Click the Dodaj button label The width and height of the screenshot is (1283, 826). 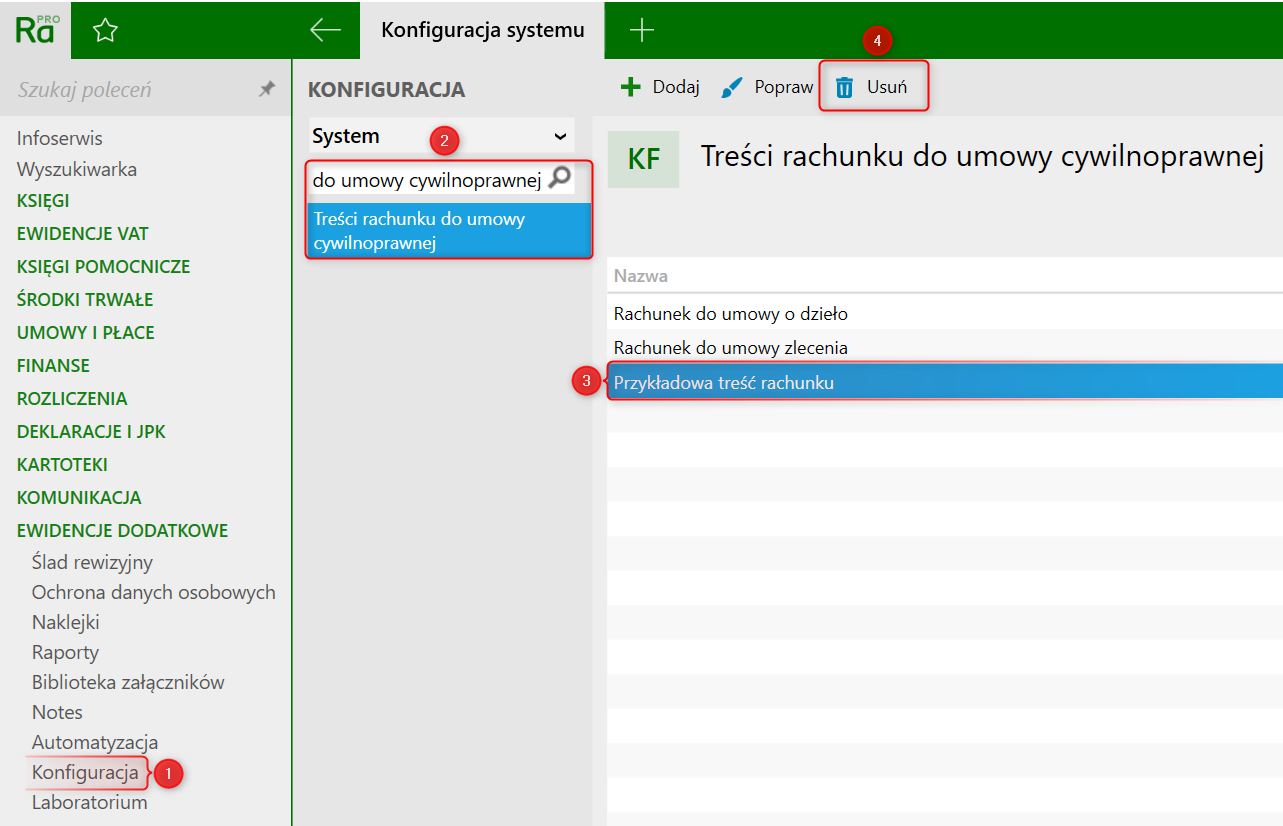[676, 87]
